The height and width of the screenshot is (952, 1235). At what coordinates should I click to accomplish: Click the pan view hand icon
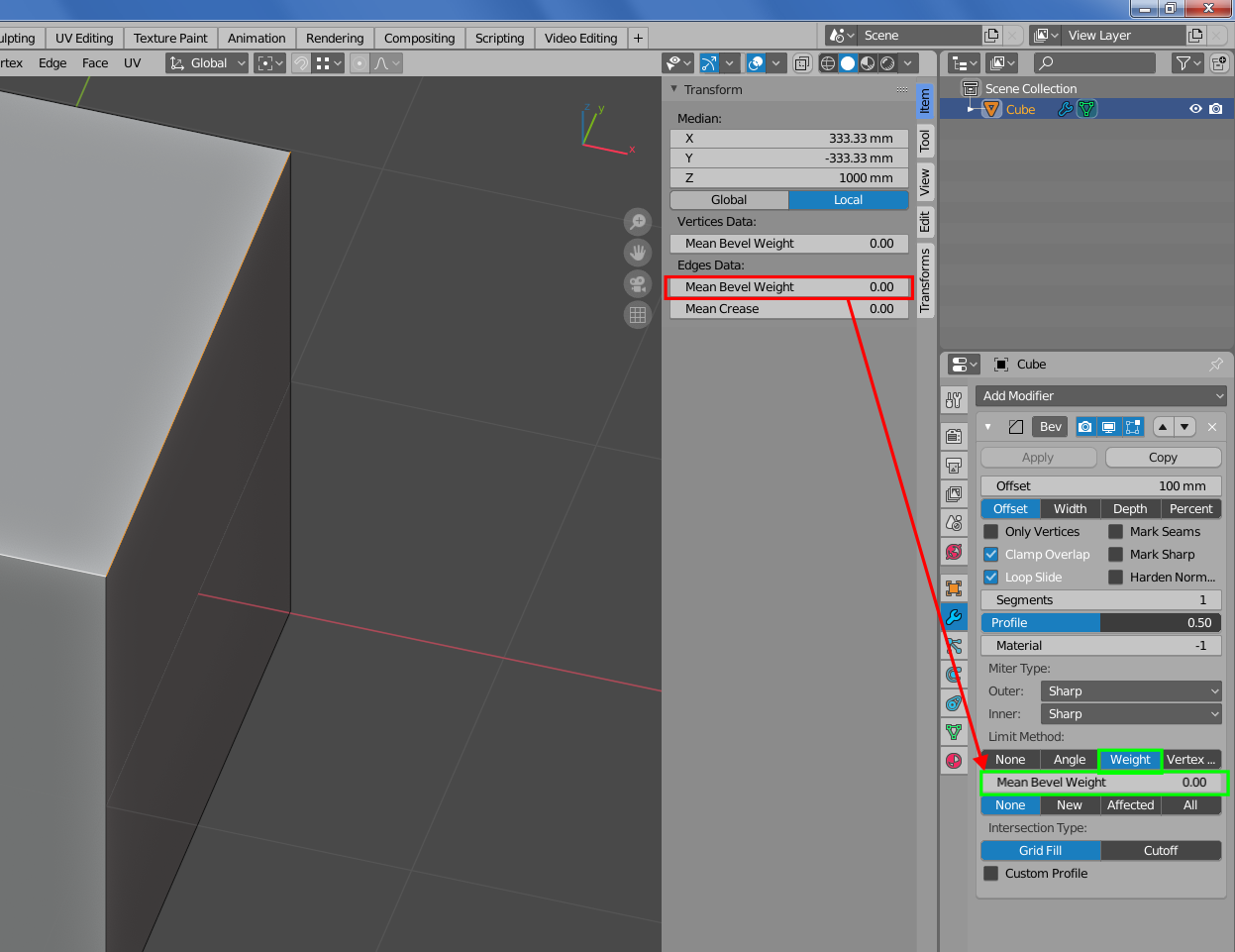pyautogui.click(x=638, y=253)
